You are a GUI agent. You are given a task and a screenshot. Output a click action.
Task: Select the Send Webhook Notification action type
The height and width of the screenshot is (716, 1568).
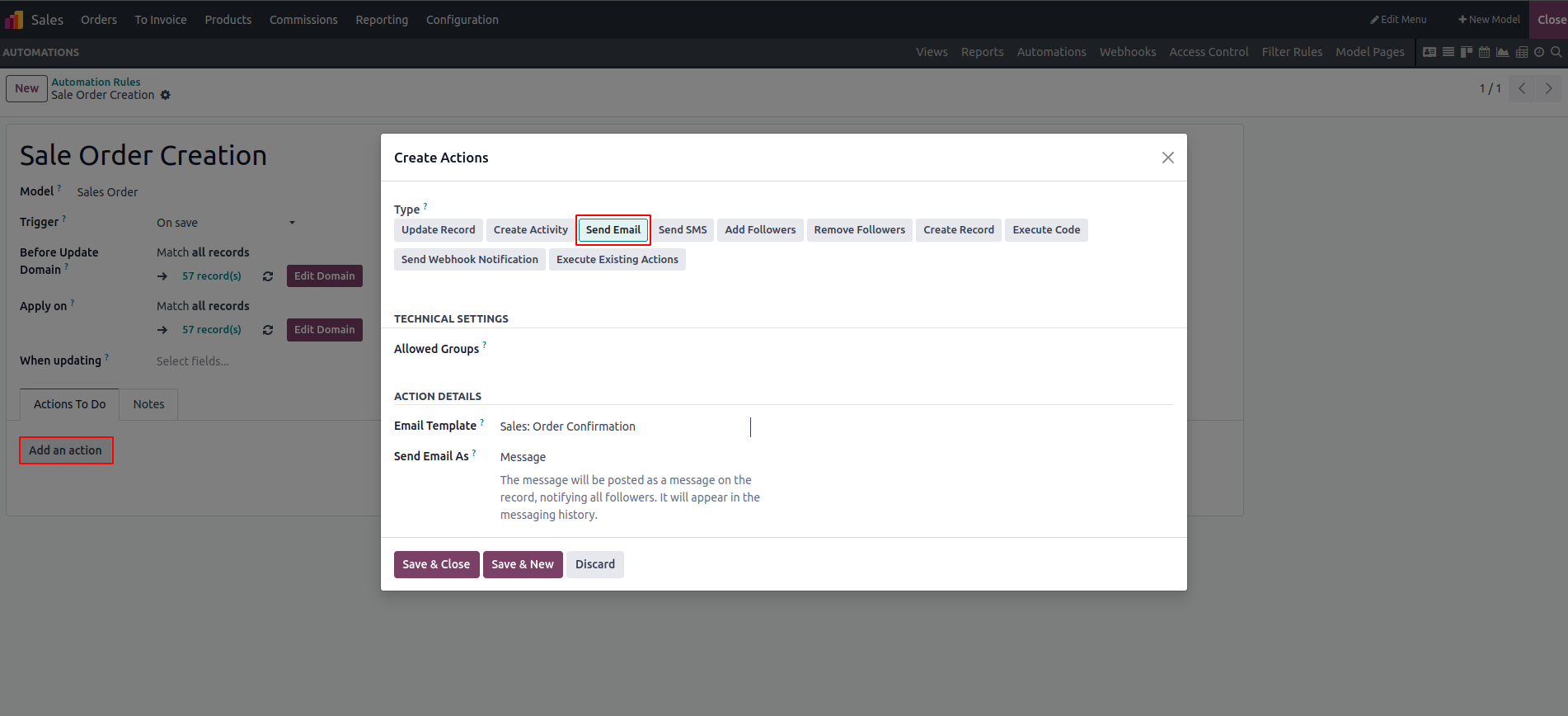point(470,260)
